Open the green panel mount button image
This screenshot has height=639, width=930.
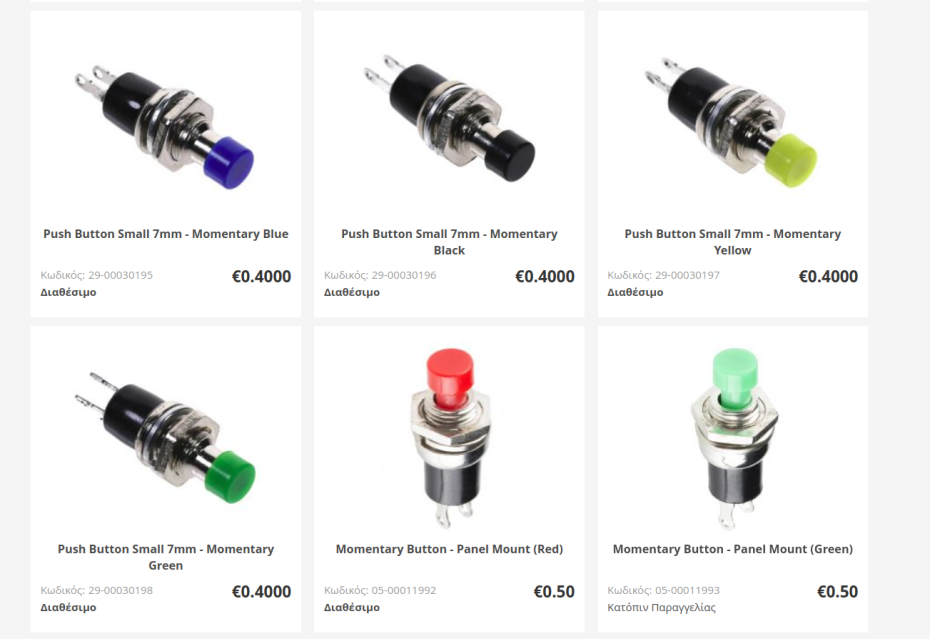pyautogui.click(x=732, y=437)
